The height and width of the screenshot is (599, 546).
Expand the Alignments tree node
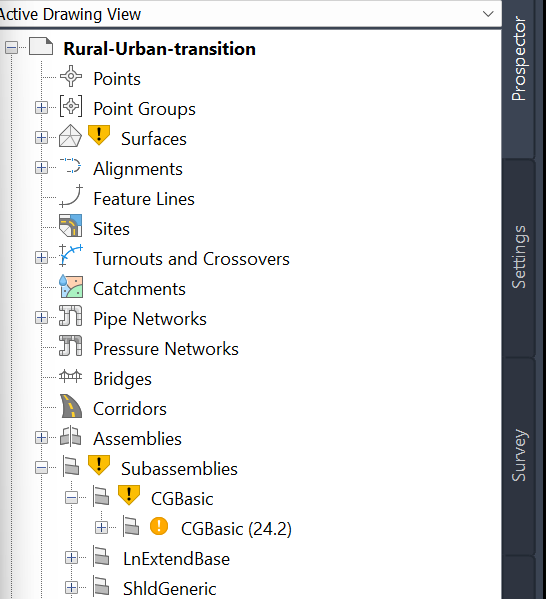pyautogui.click(x=41, y=168)
